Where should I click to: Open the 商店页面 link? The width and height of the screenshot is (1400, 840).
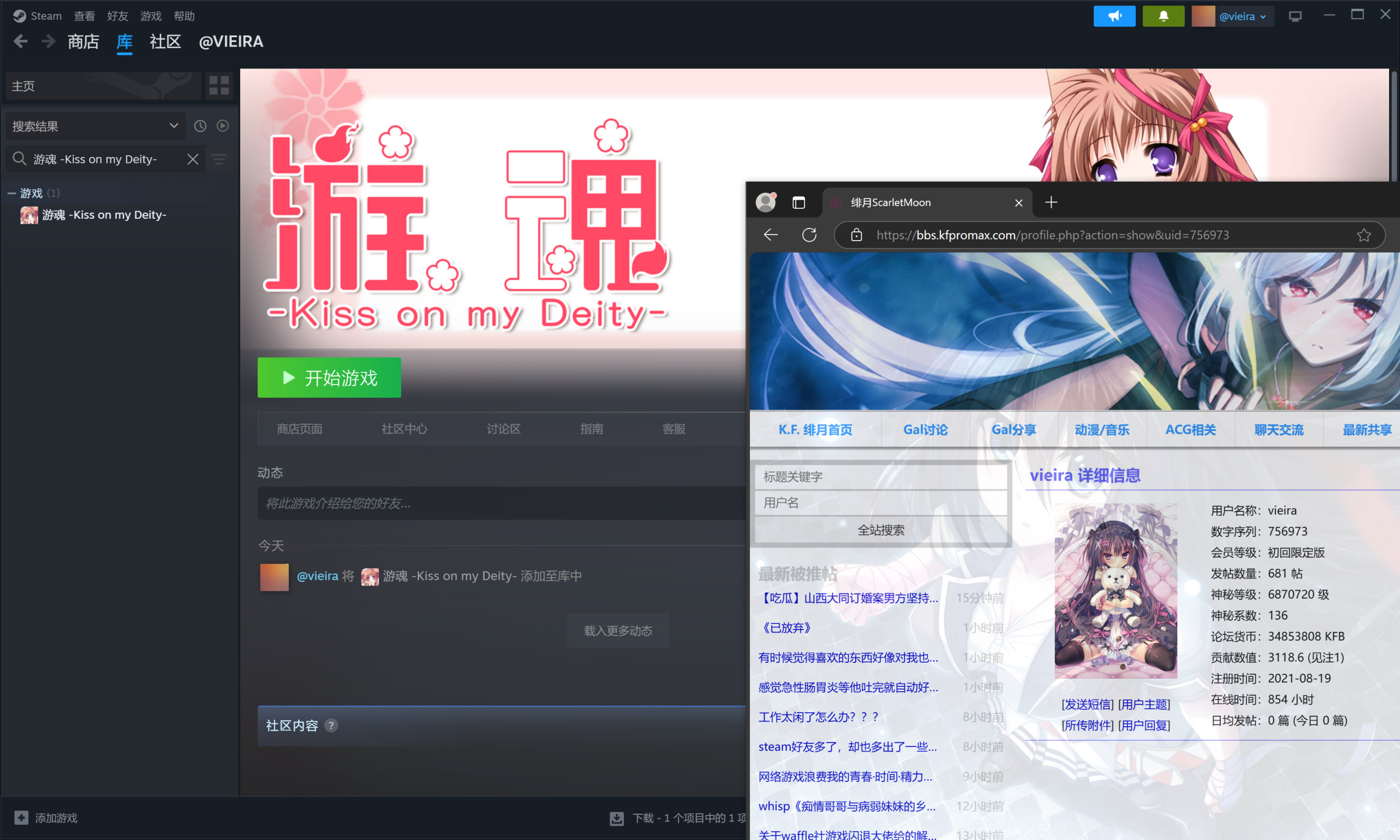pos(300,429)
